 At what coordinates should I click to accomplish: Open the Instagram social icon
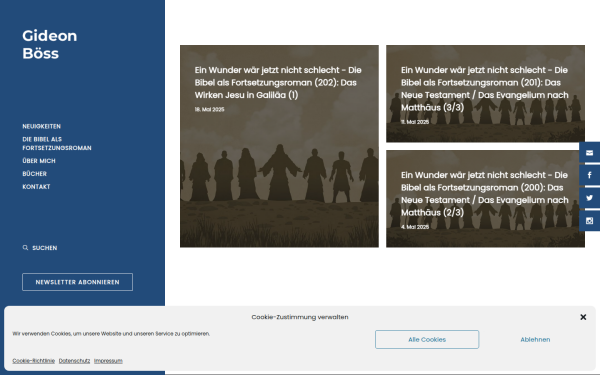(x=589, y=221)
